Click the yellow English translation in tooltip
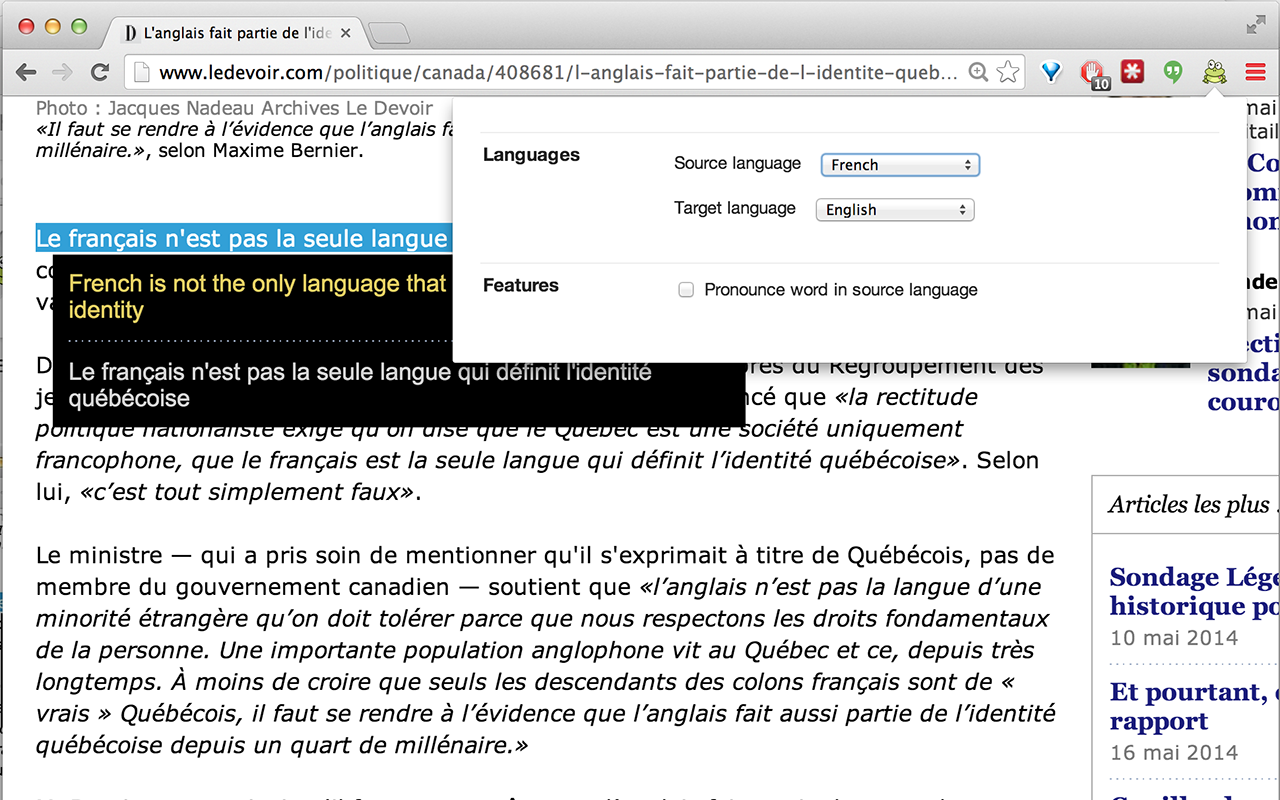This screenshot has width=1280, height=800. (257, 297)
